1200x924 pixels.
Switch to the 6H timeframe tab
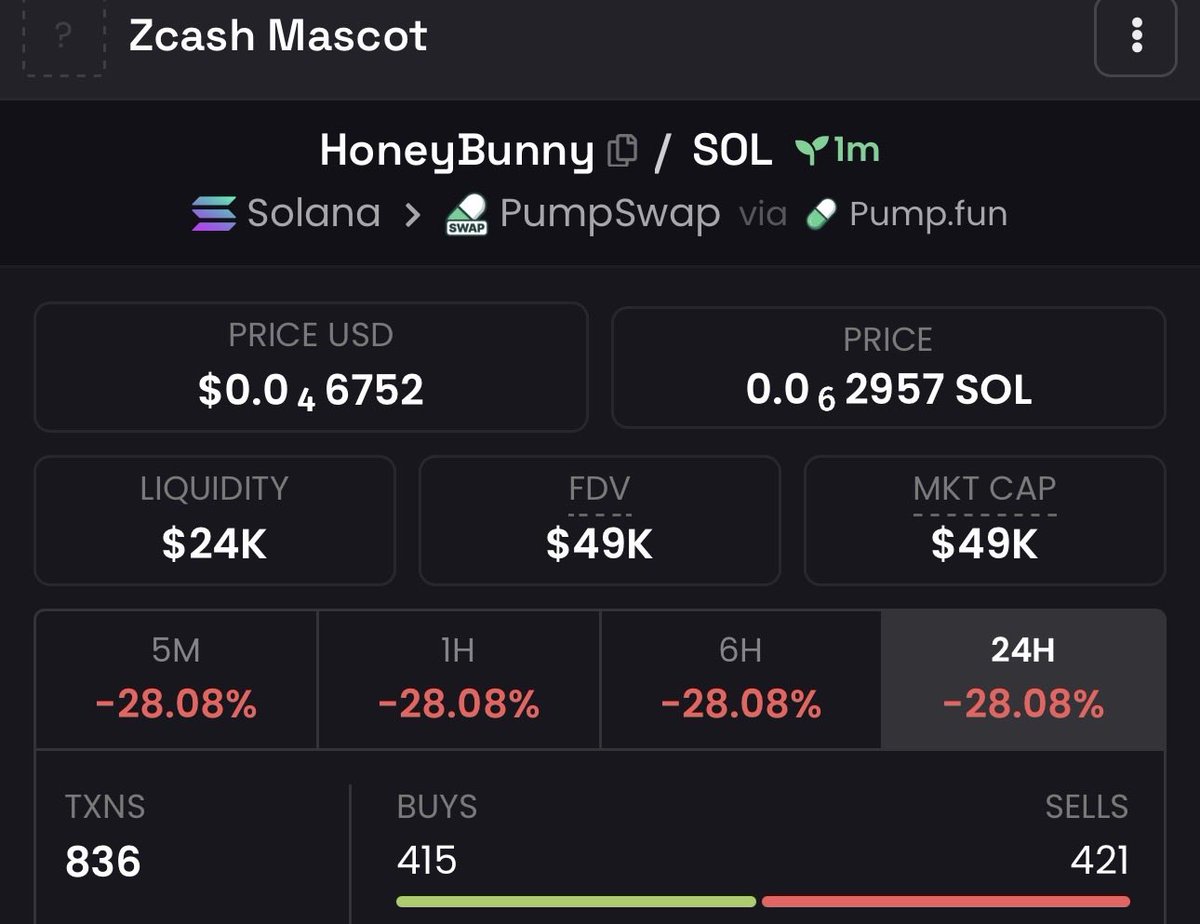point(741,680)
